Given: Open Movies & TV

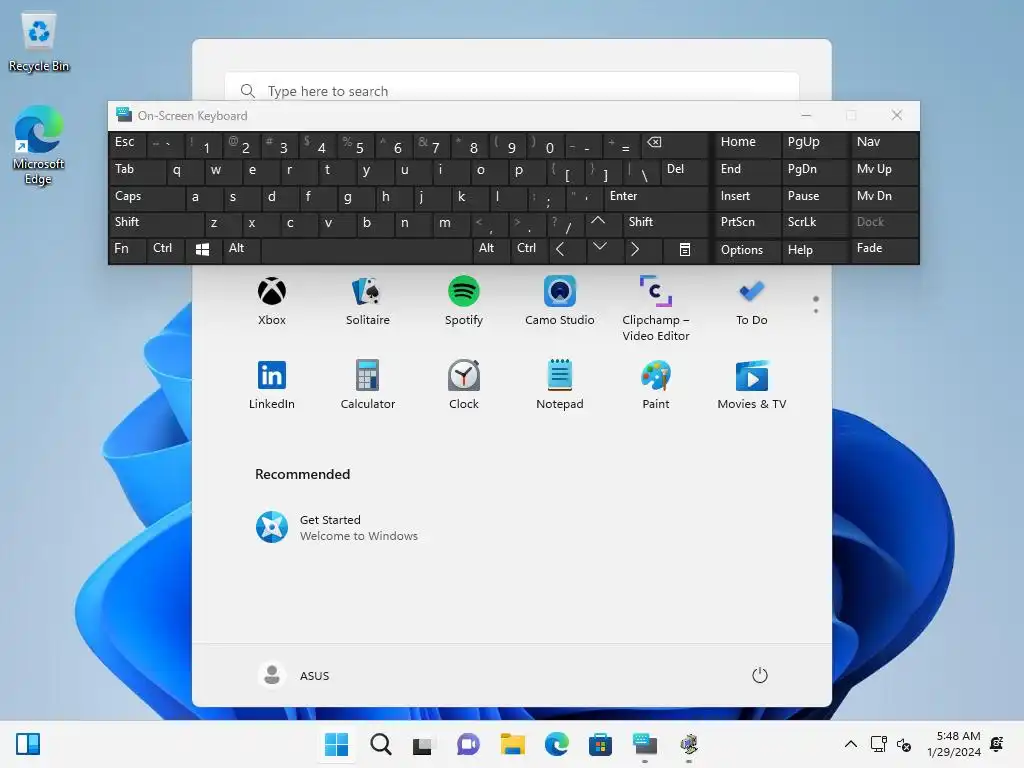Looking at the screenshot, I should coord(752,385).
